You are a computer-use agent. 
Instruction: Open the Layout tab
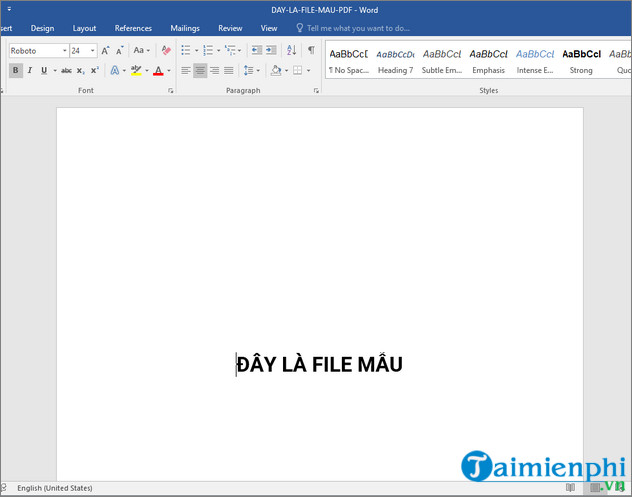tap(84, 28)
